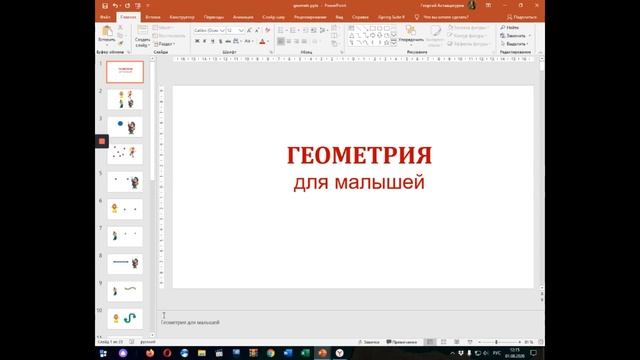Align text left in paragraph group
Viewport: 640px width, 360px height.
tap(281, 41)
